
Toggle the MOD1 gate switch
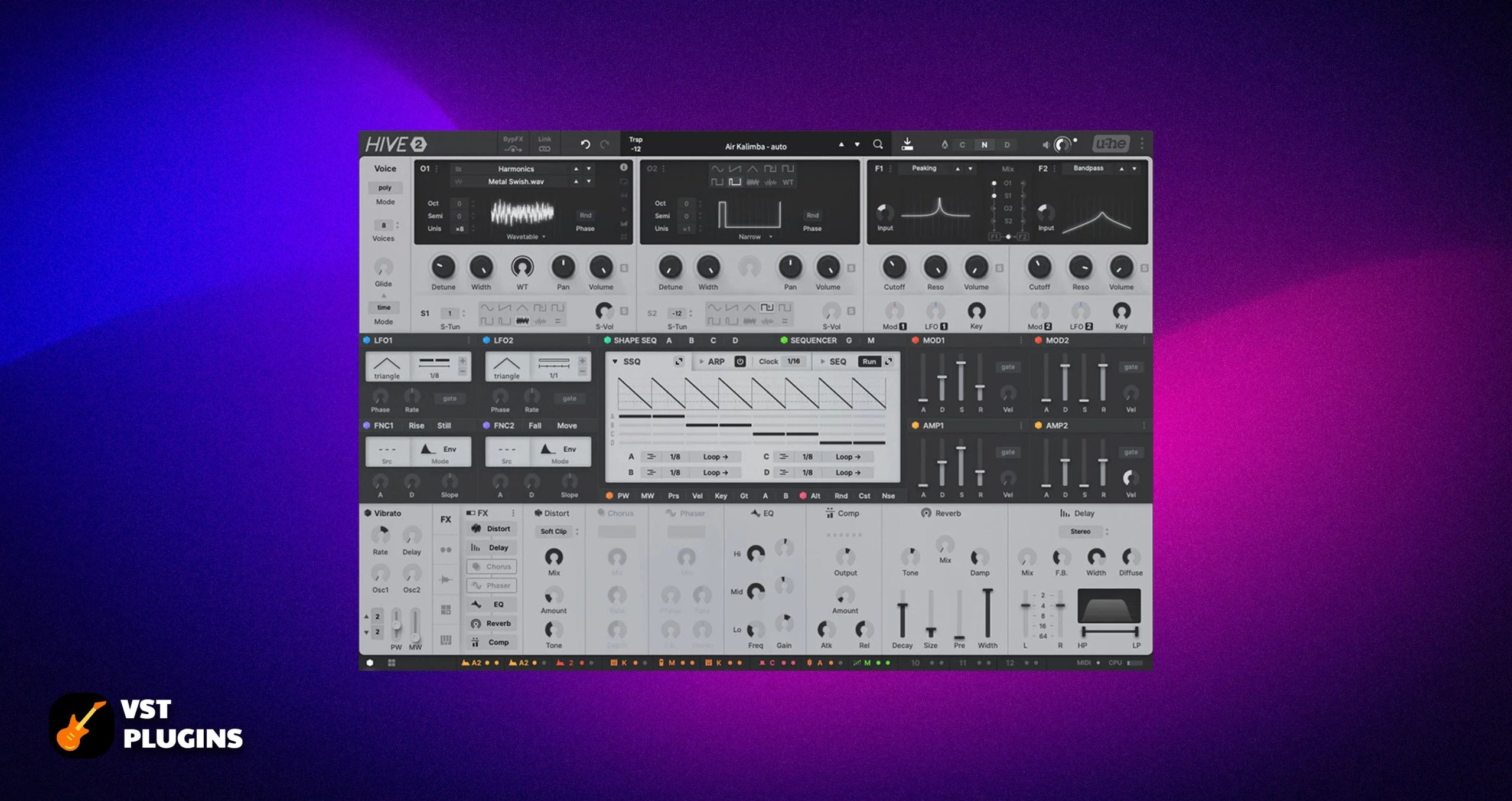tap(1008, 367)
